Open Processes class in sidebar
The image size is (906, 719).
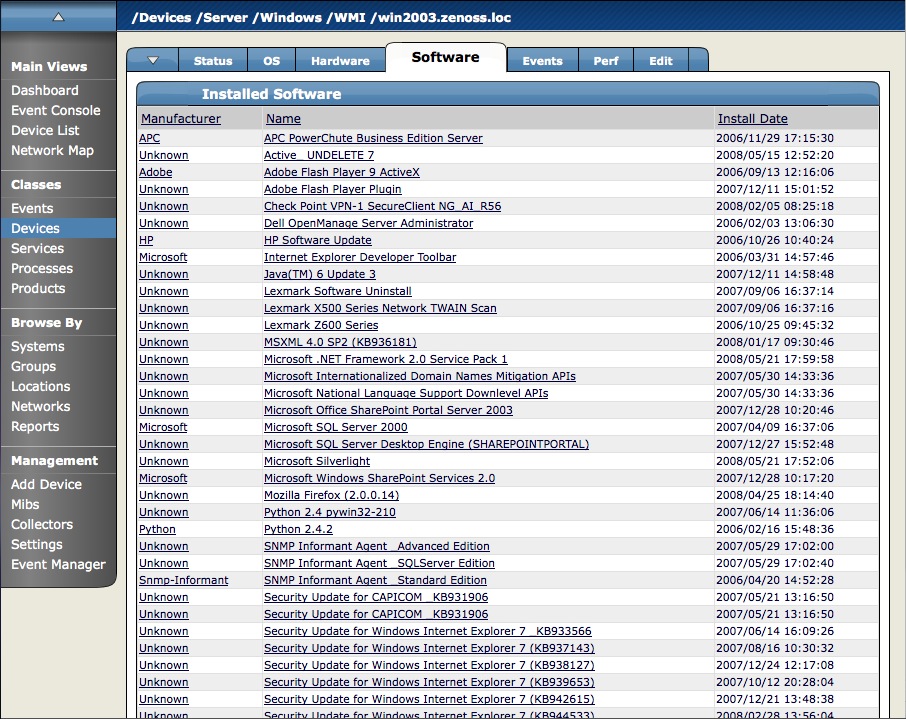coord(42,268)
